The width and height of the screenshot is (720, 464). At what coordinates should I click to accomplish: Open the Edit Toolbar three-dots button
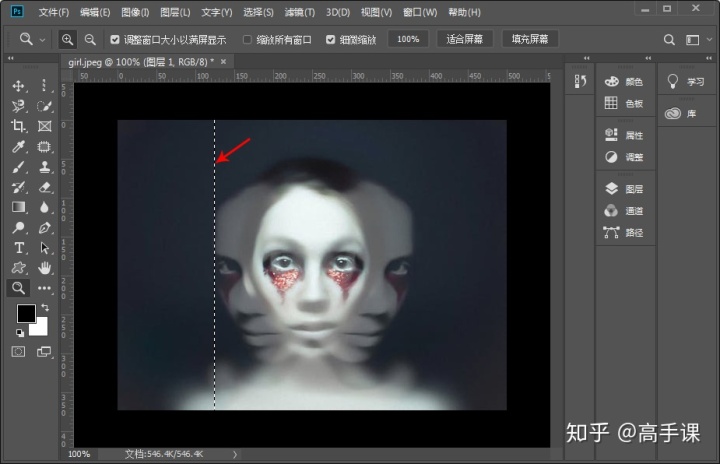point(44,288)
